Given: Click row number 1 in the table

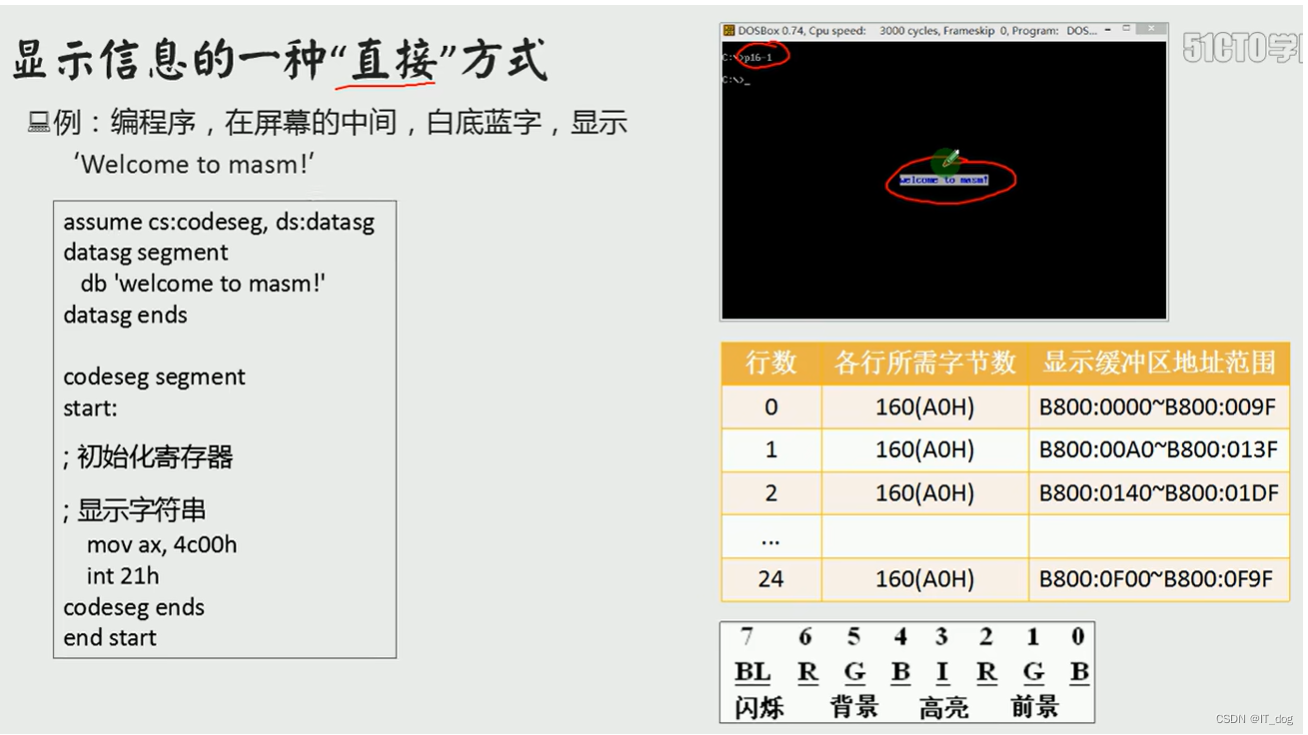Looking at the screenshot, I should [x=771, y=450].
